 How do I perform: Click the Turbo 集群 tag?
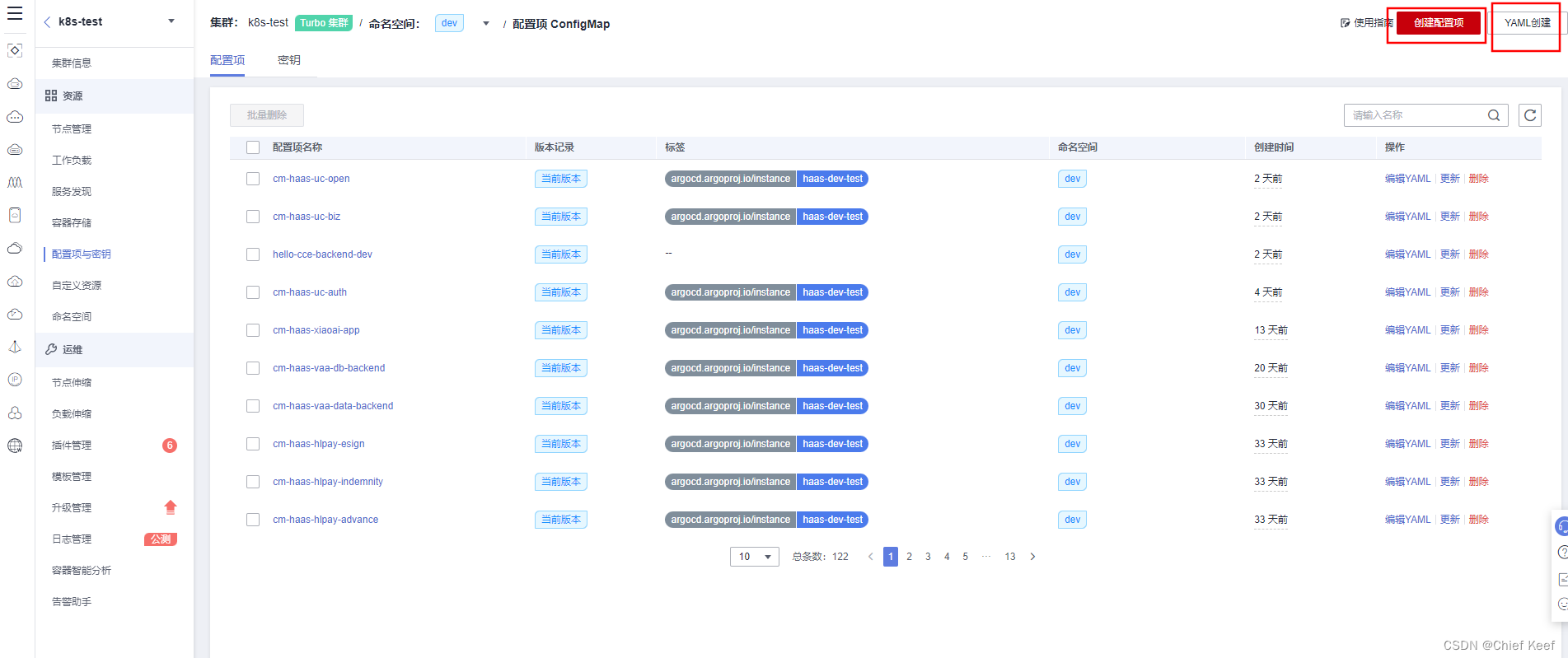pyautogui.click(x=324, y=23)
